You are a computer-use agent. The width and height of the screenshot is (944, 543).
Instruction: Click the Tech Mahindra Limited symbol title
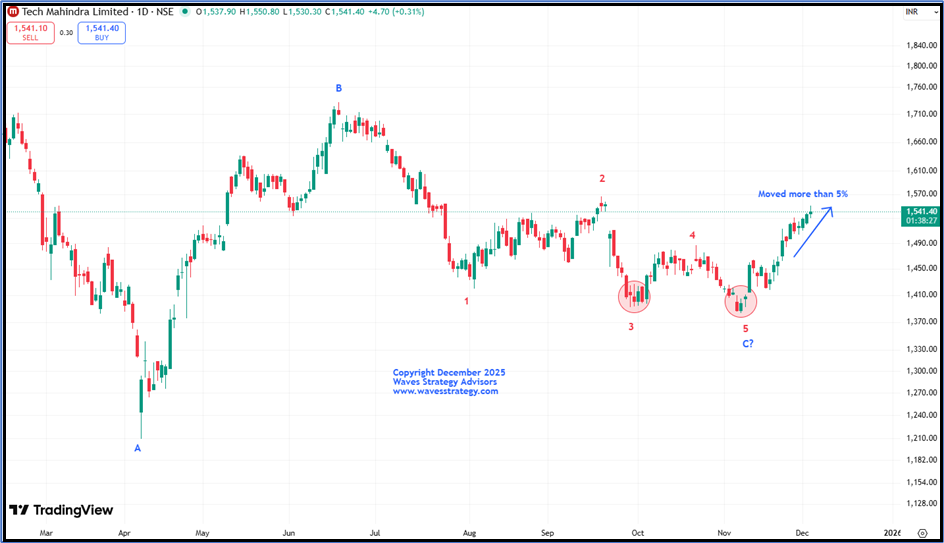tap(75, 11)
